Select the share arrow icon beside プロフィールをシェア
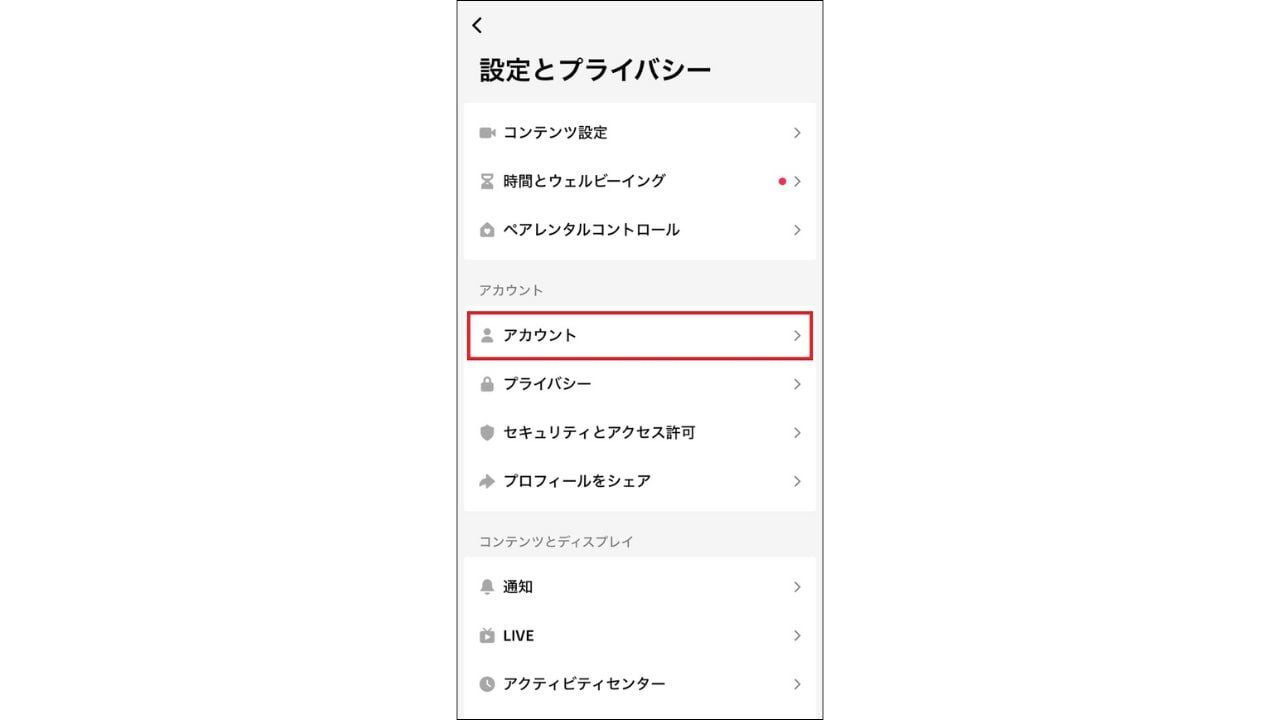 [x=486, y=481]
